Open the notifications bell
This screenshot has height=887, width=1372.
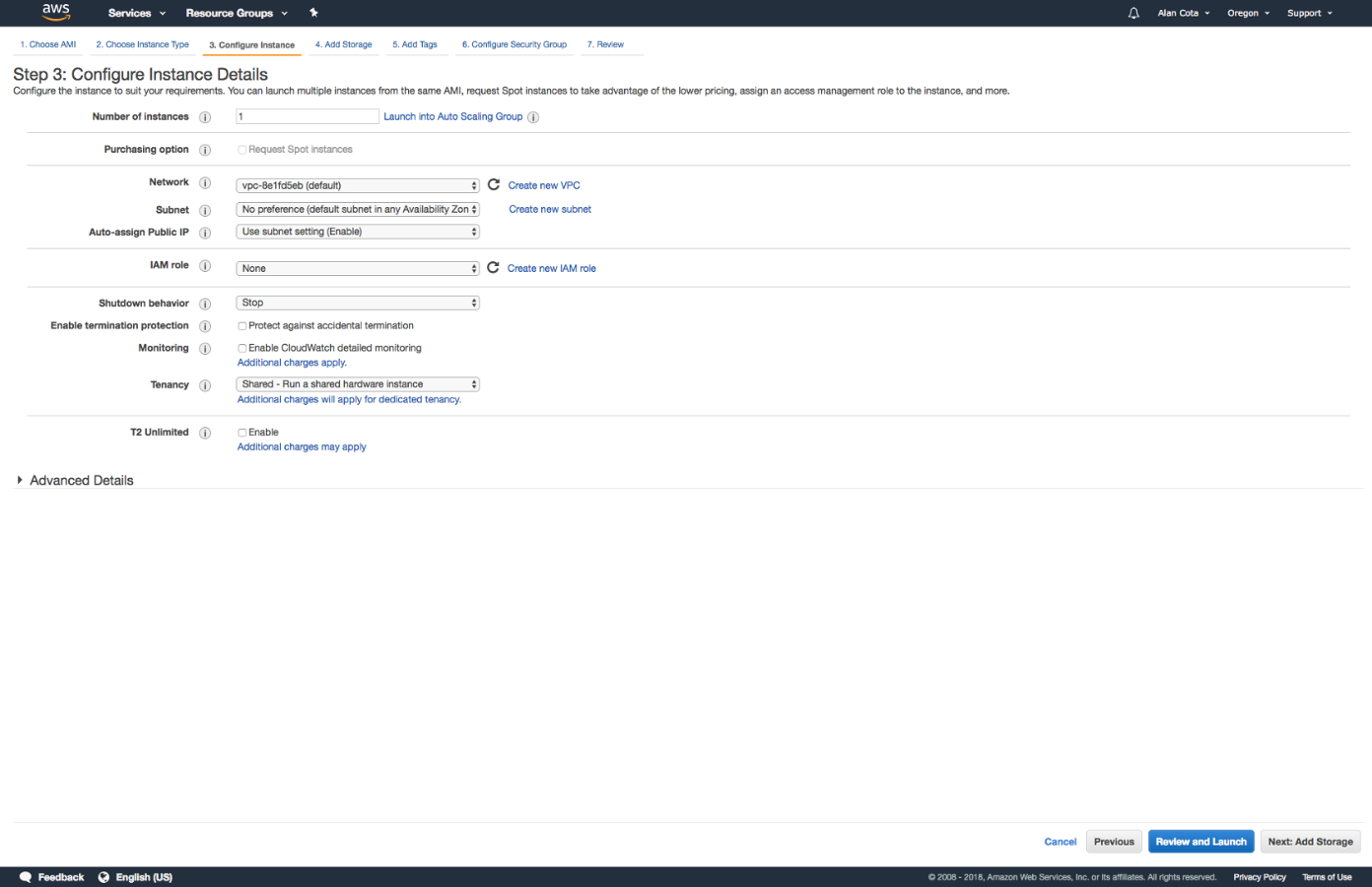(1133, 13)
